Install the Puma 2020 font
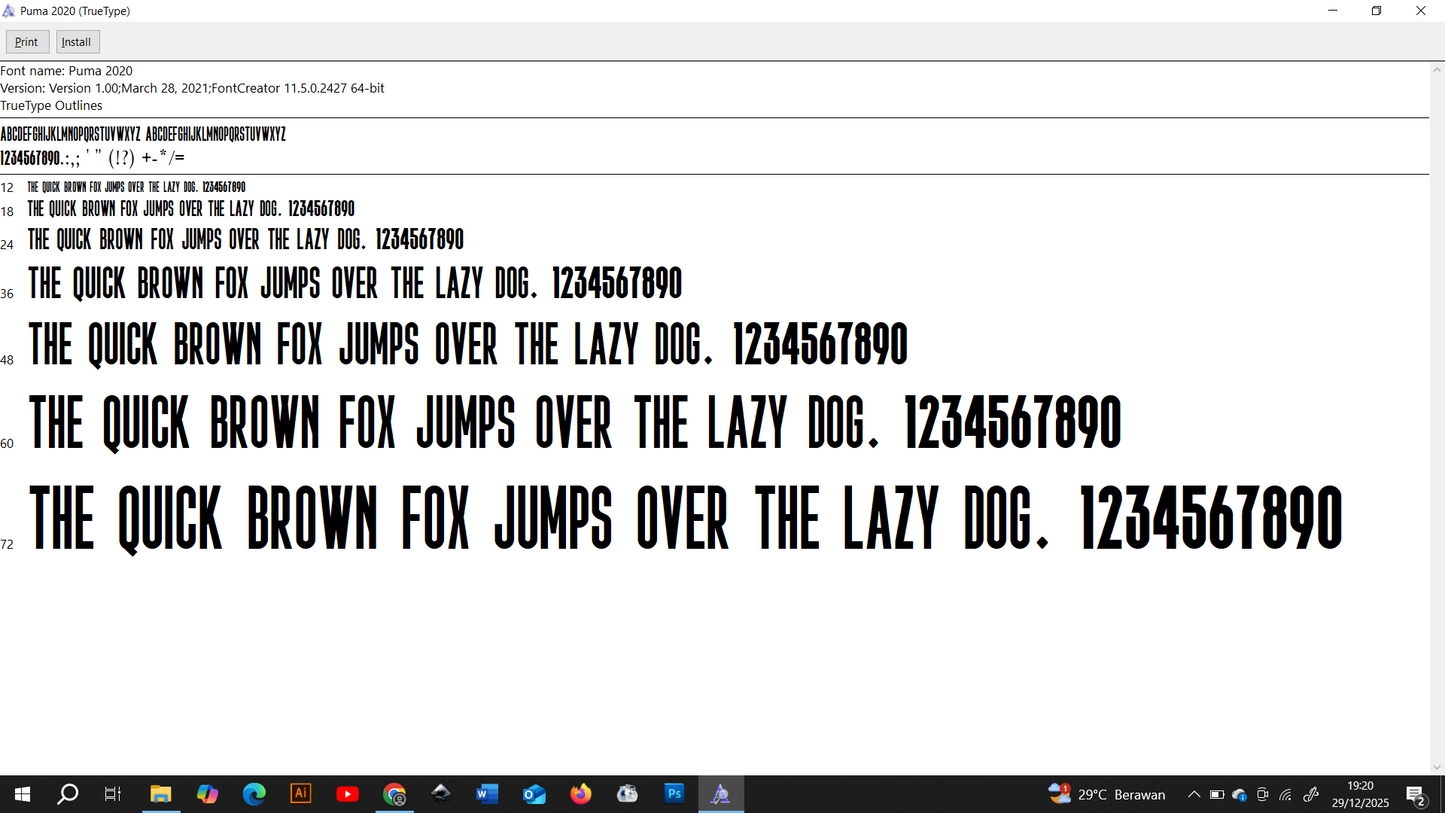 click(76, 42)
